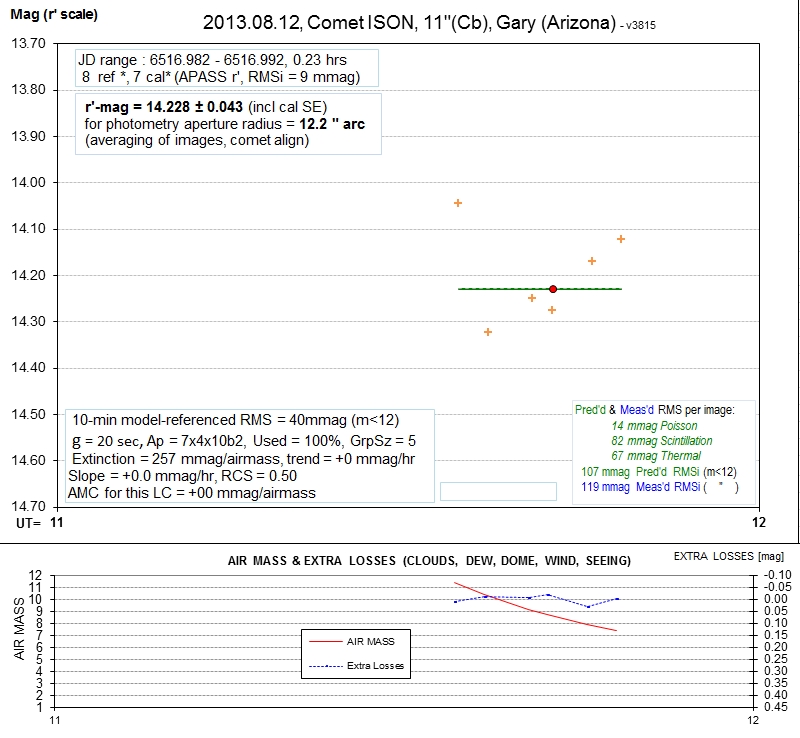
Task: Click the 'Extinction = 257 mmag/airmass' line
Action: coord(243,459)
